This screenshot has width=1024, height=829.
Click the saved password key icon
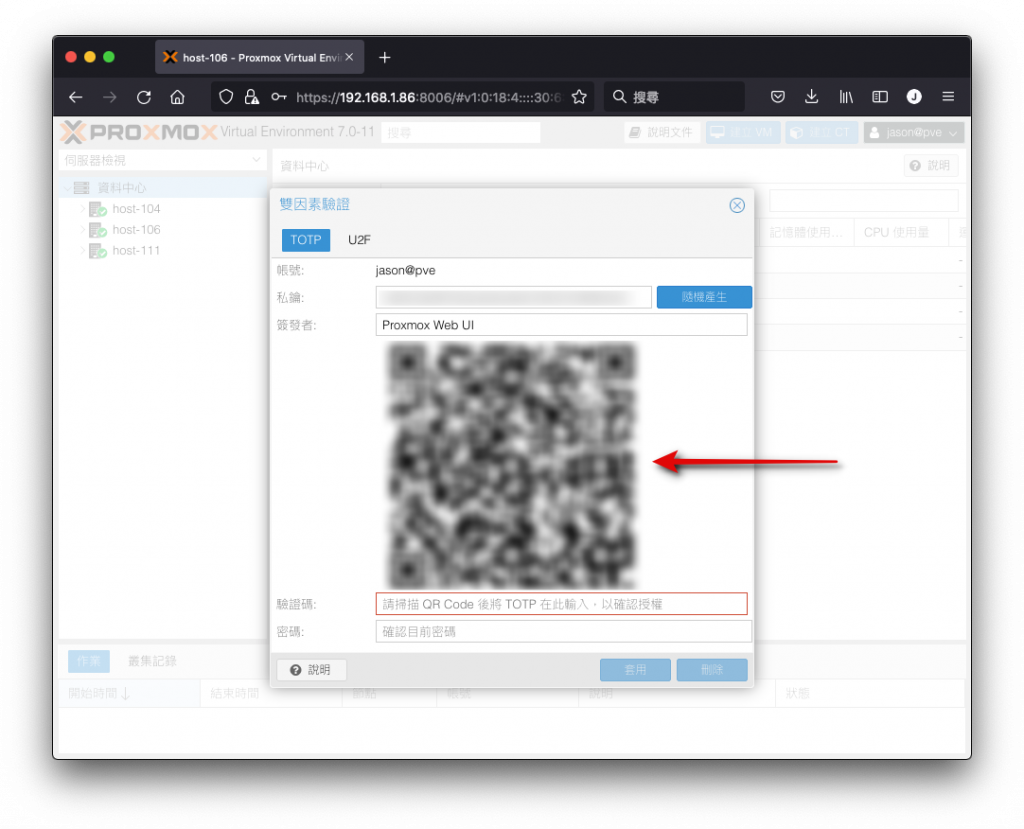[279, 97]
